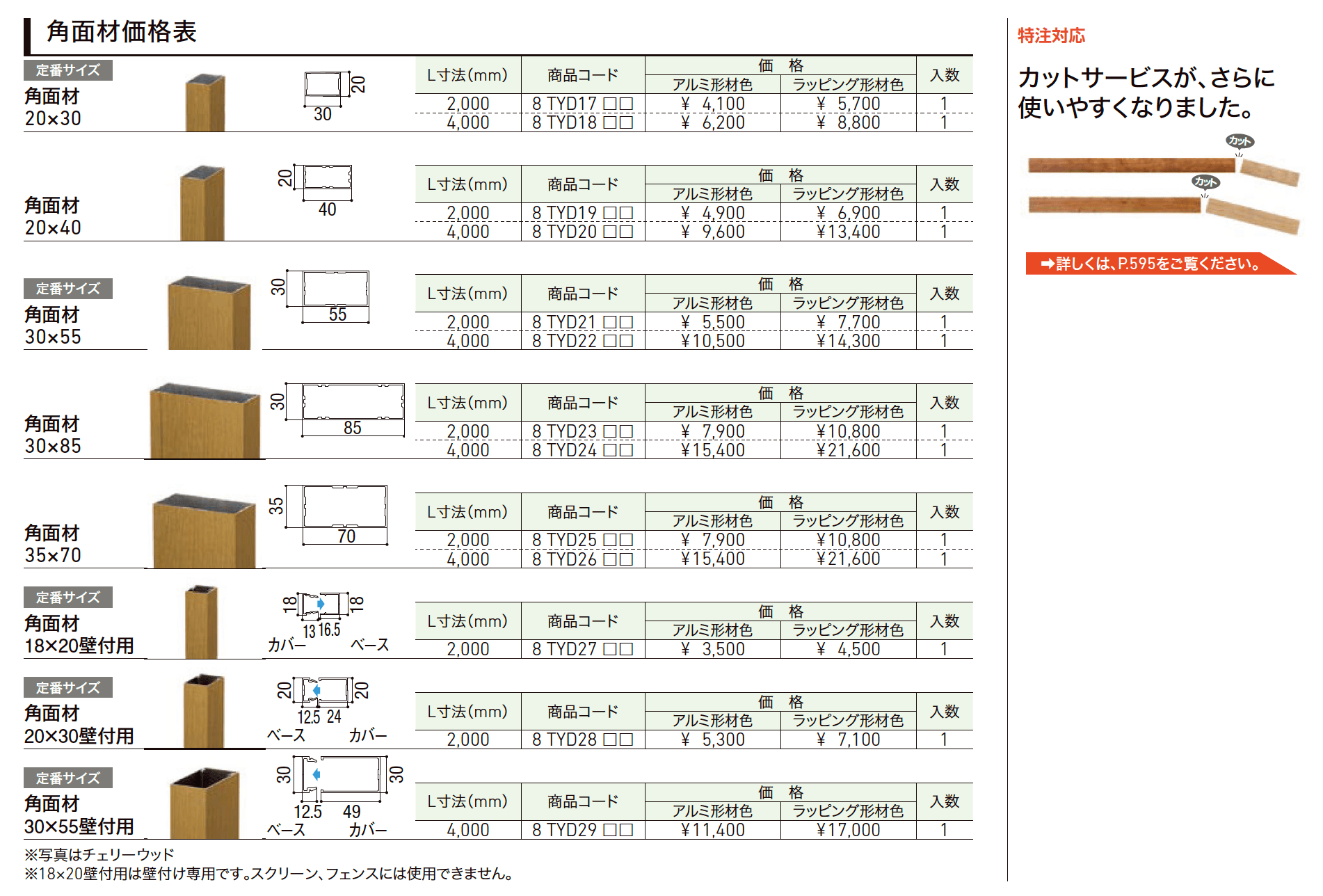Click the upper cut wood board image
This screenshot has width=1323, height=896.
point(1163,170)
